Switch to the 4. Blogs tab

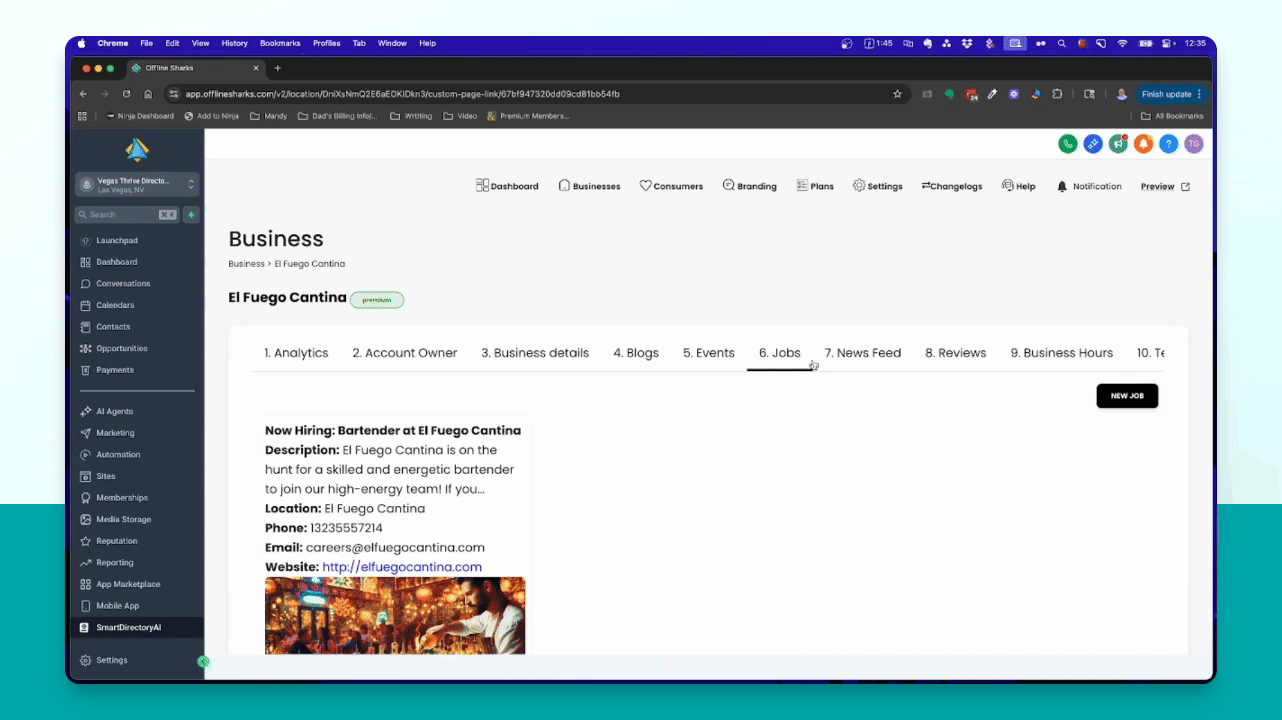pyautogui.click(x=636, y=353)
